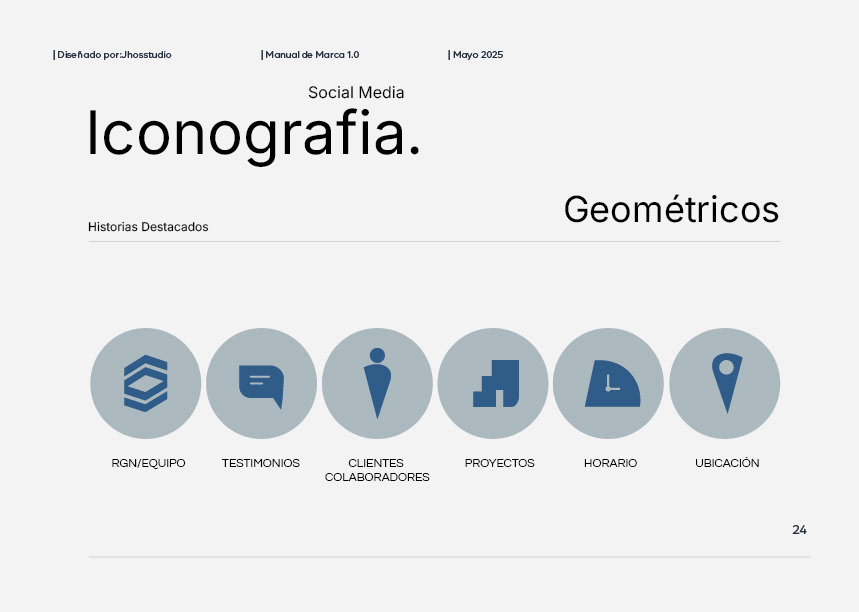Select the UBICACIÓN label
This screenshot has width=859, height=612.
coord(727,462)
